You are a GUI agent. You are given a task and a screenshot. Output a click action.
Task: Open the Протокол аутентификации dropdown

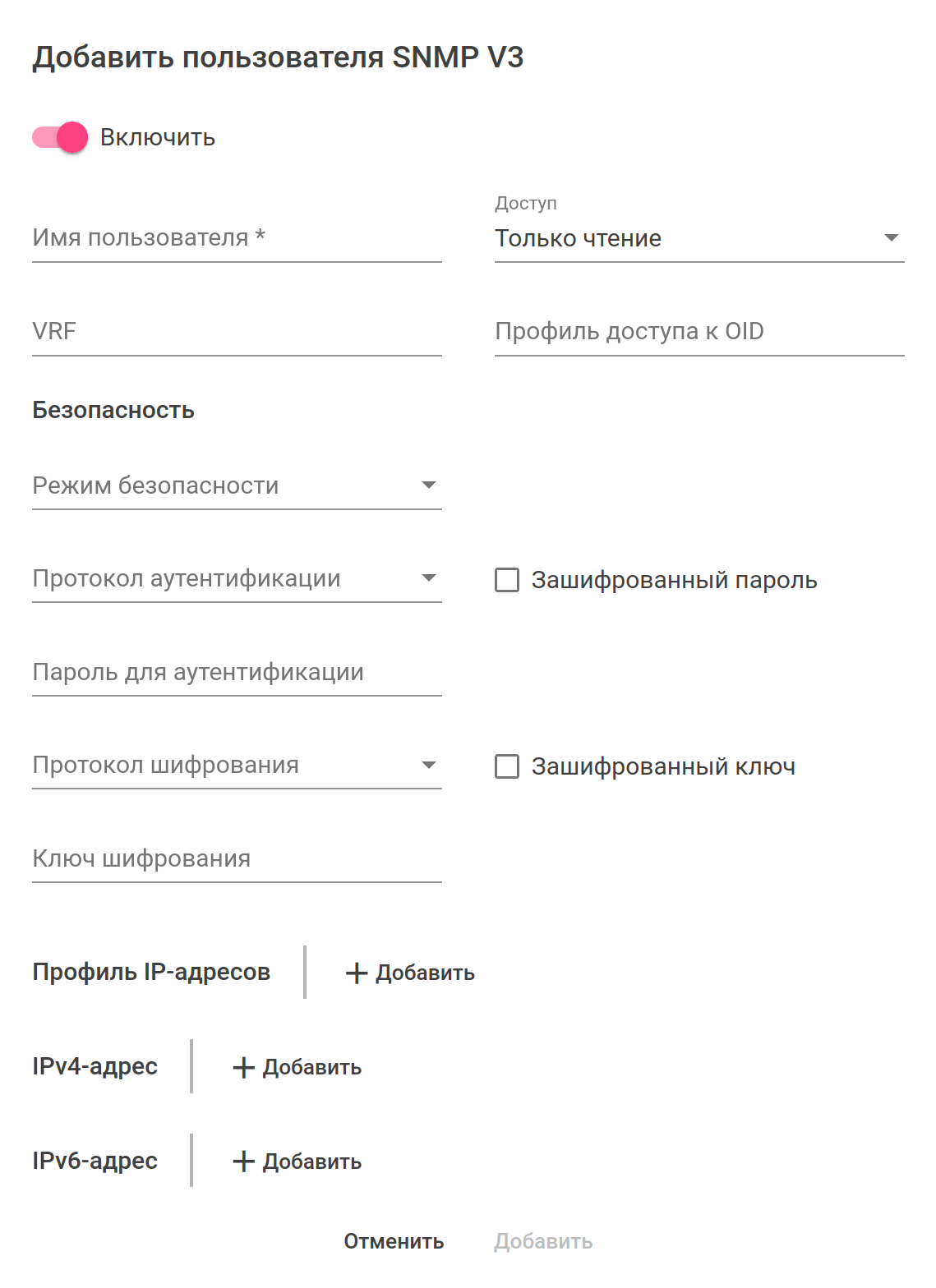coord(237,579)
